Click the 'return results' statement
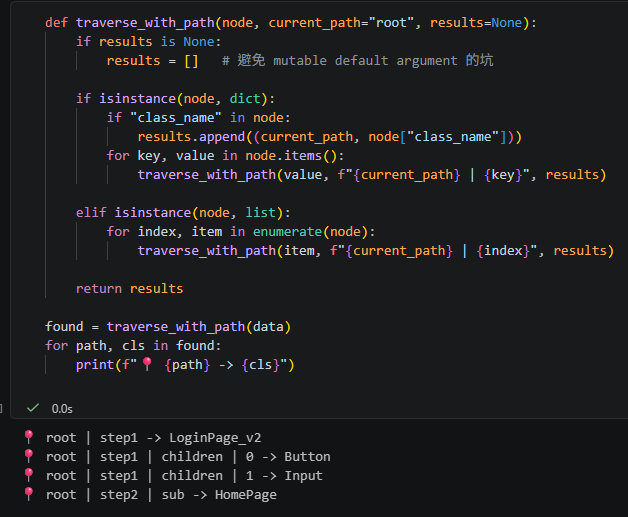Viewport: 628px width, 517px height. (x=129, y=289)
